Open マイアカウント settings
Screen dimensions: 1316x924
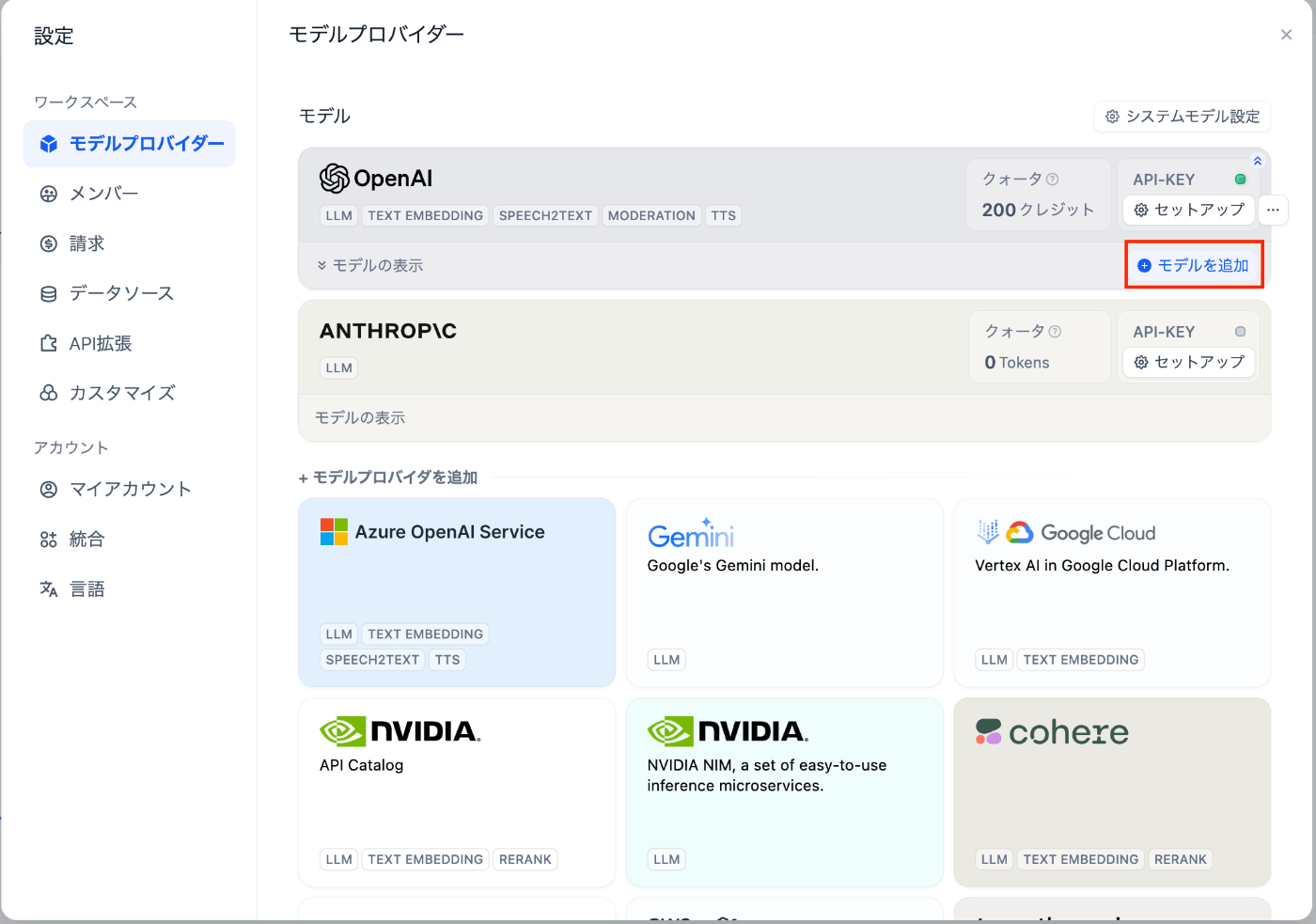click(130, 489)
